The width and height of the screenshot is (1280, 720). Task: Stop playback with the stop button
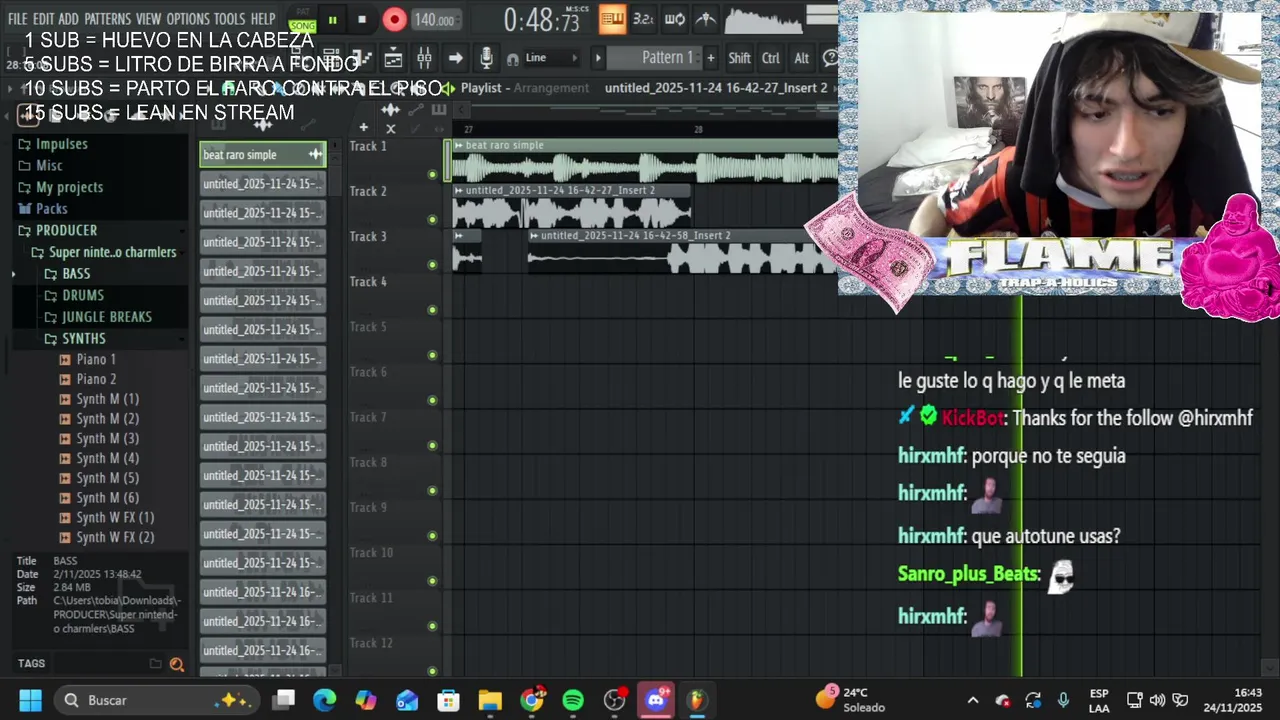tap(362, 19)
